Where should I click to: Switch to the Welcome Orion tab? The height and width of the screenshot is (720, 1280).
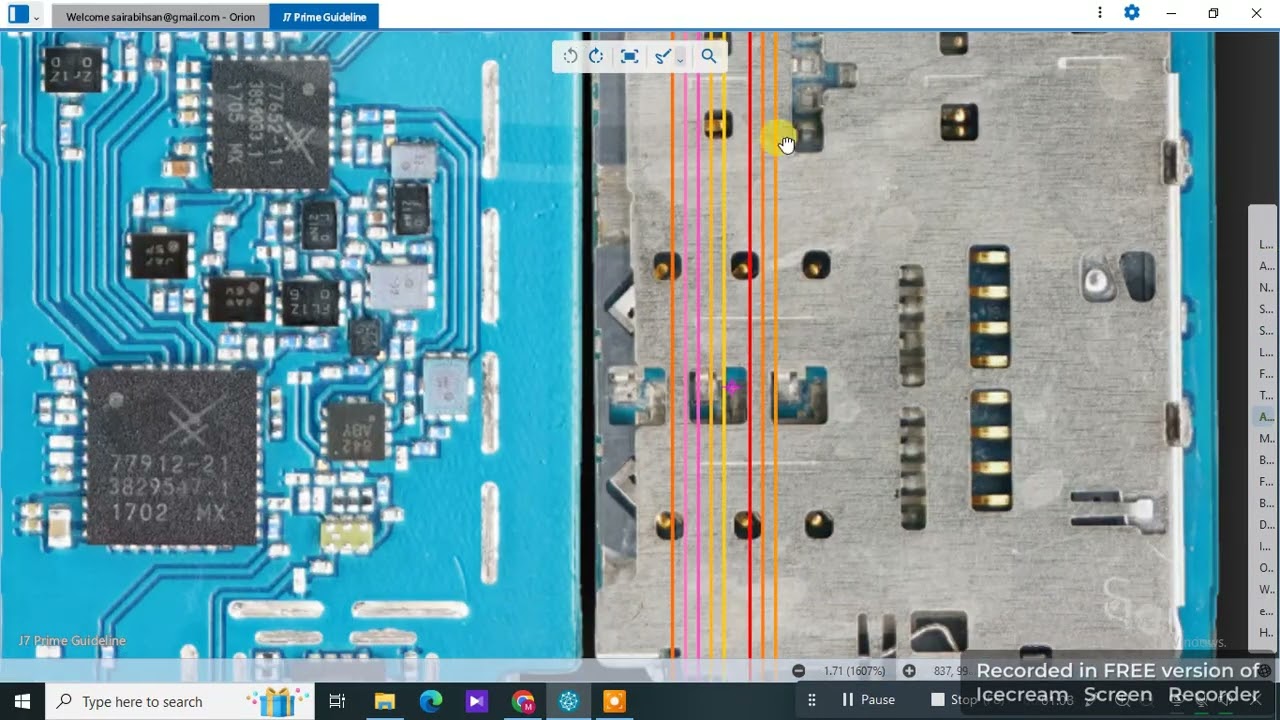(160, 17)
